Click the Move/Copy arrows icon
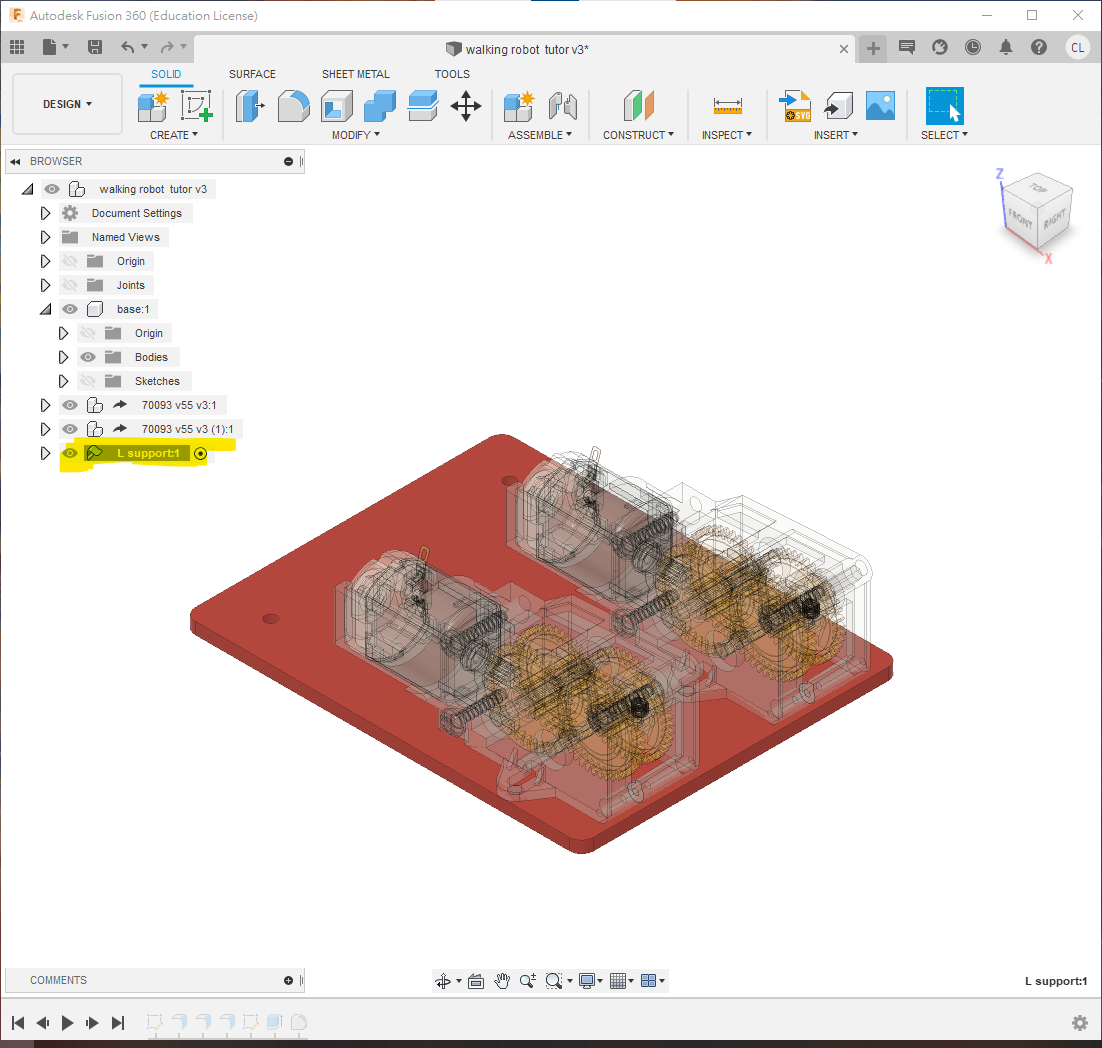The height and width of the screenshot is (1048, 1102). [466, 105]
